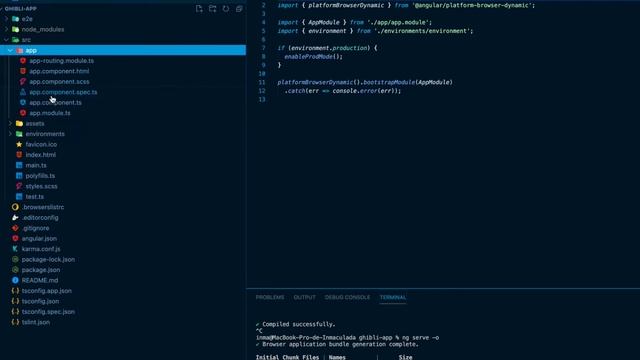Expand the node_modules folder chevron

tap(6, 29)
